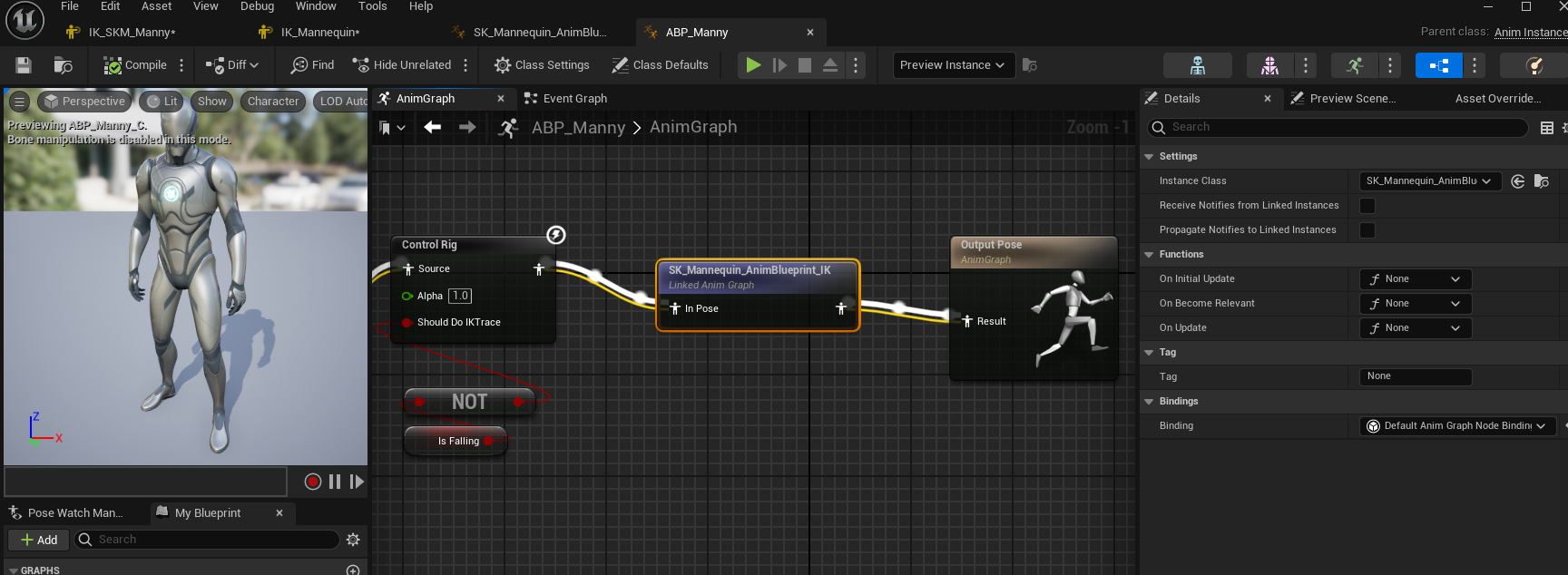Select the blue Blueprint mode icon
The width and height of the screenshot is (1568, 575).
tap(1439, 65)
